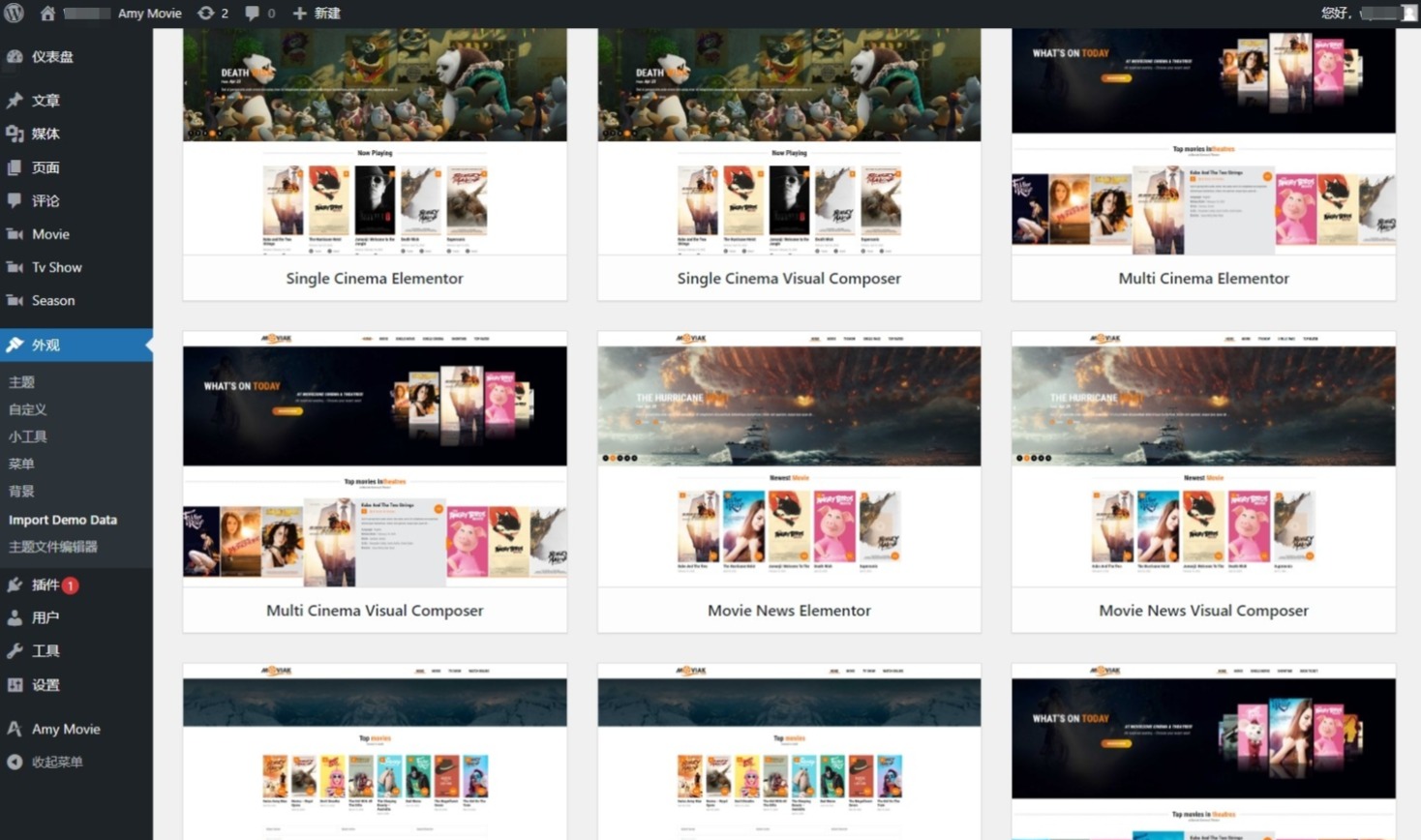The height and width of the screenshot is (840, 1421).
Task: Click the Season camera icon
Action: coord(15,300)
